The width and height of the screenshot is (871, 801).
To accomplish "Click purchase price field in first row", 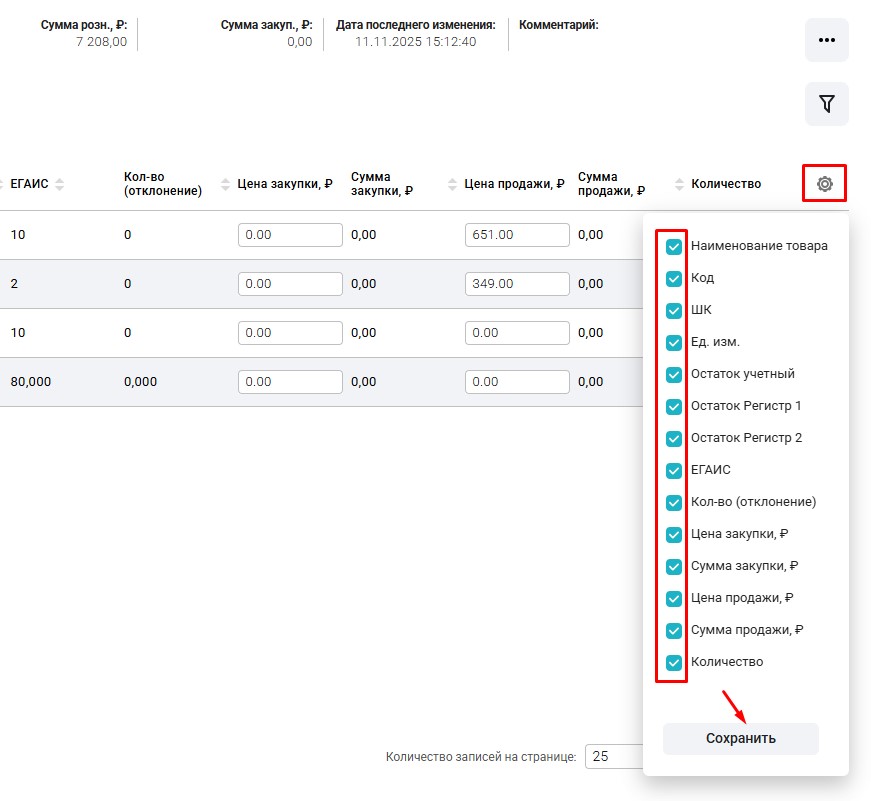I will click(x=290, y=235).
